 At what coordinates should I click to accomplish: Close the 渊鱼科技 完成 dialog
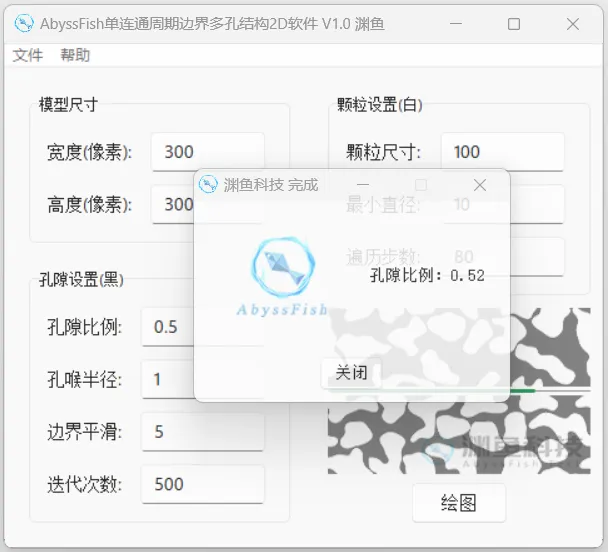click(x=480, y=185)
